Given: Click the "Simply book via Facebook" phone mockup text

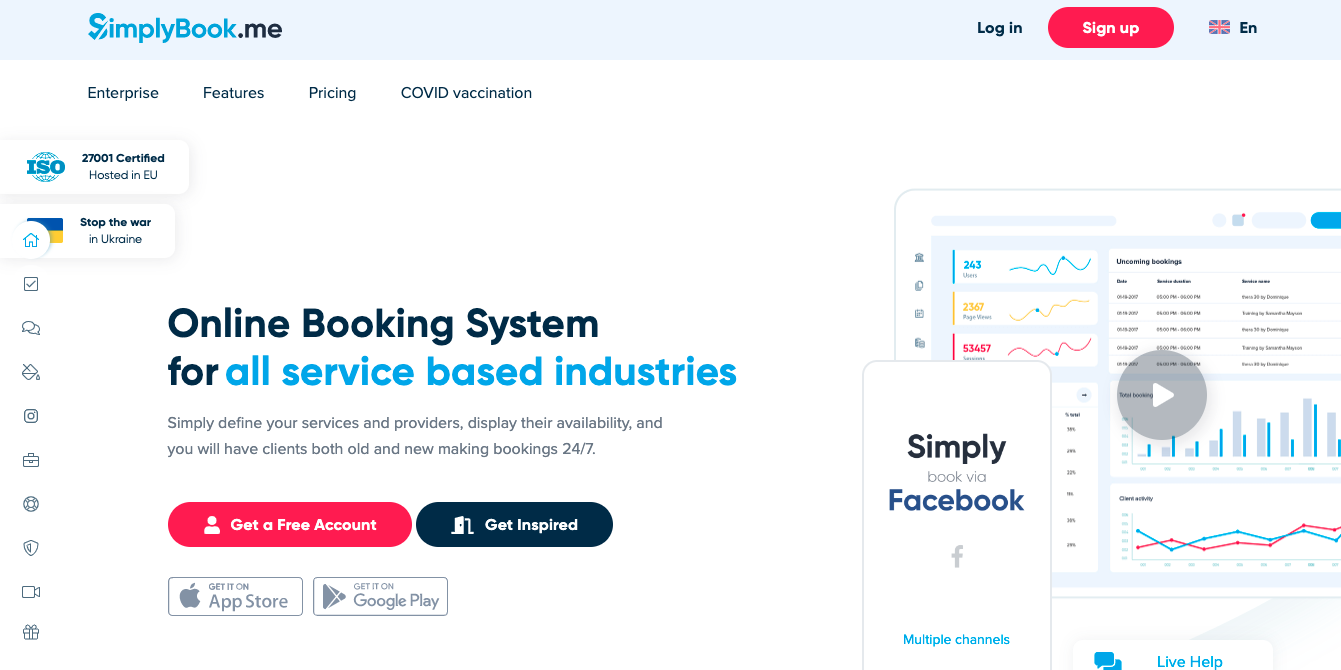Looking at the screenshot, I should click(956, 473).
